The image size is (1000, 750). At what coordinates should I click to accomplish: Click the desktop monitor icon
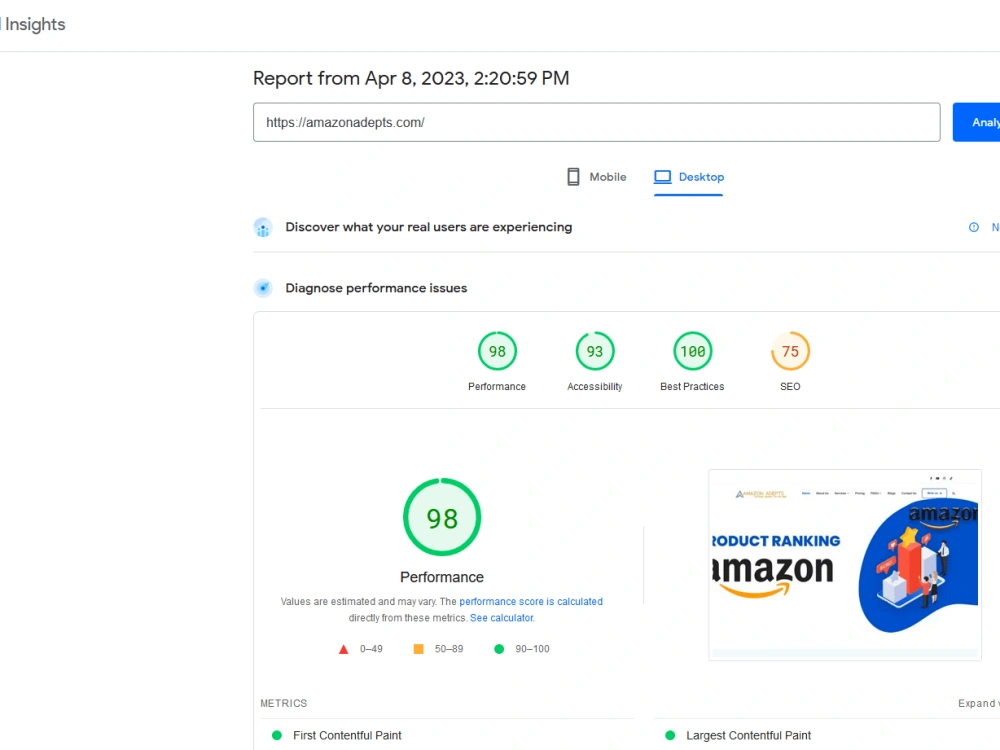(x=663, y=177)
